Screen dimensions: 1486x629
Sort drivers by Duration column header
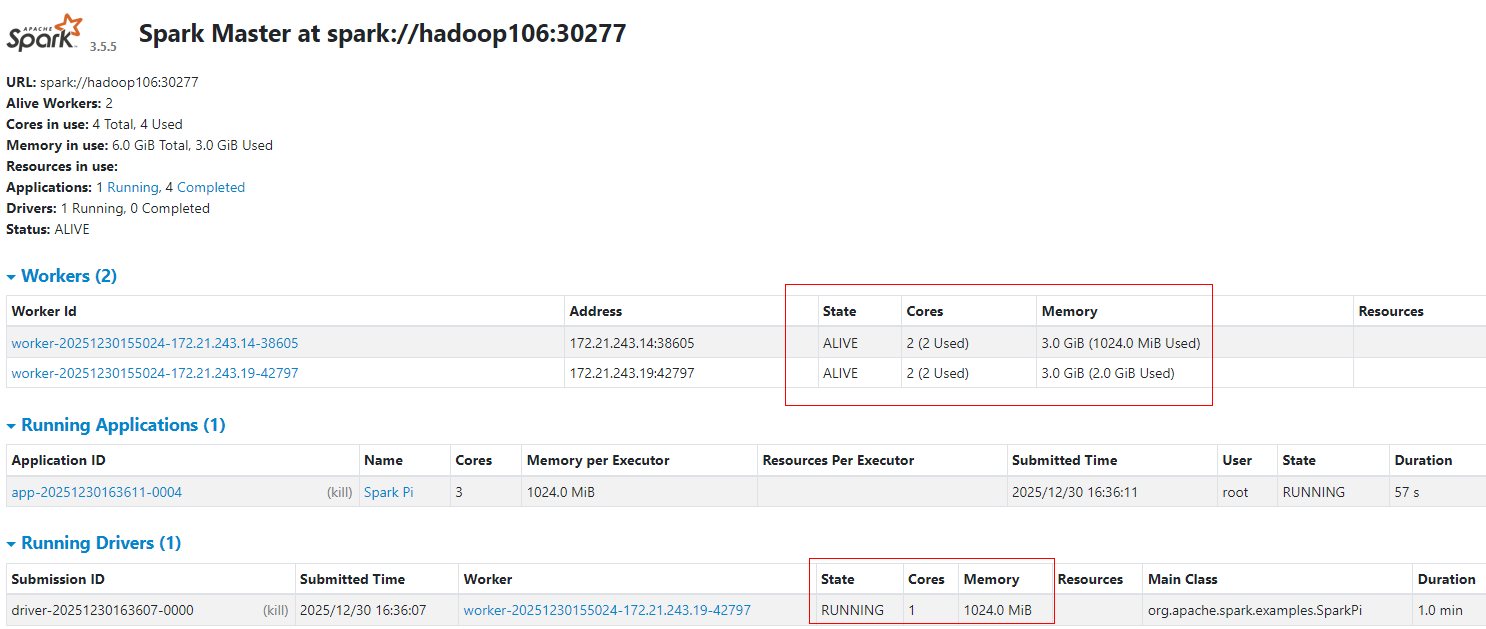tap(1446, 579)
